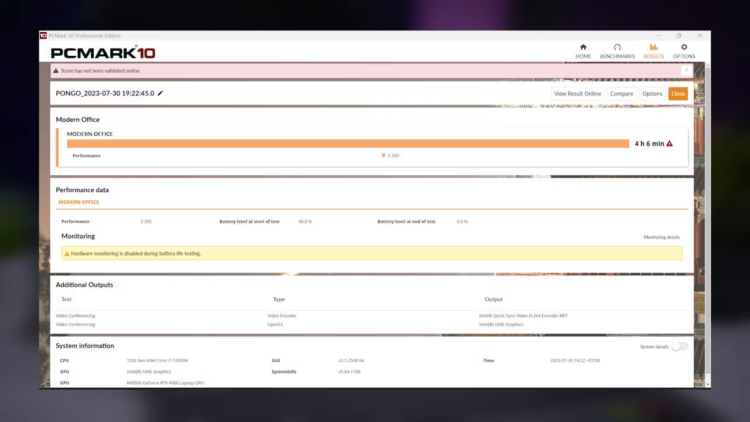
Task: Click the warning triangle beside 4 h 6 min
Action: pyautogui.click(x=670, y=144)
